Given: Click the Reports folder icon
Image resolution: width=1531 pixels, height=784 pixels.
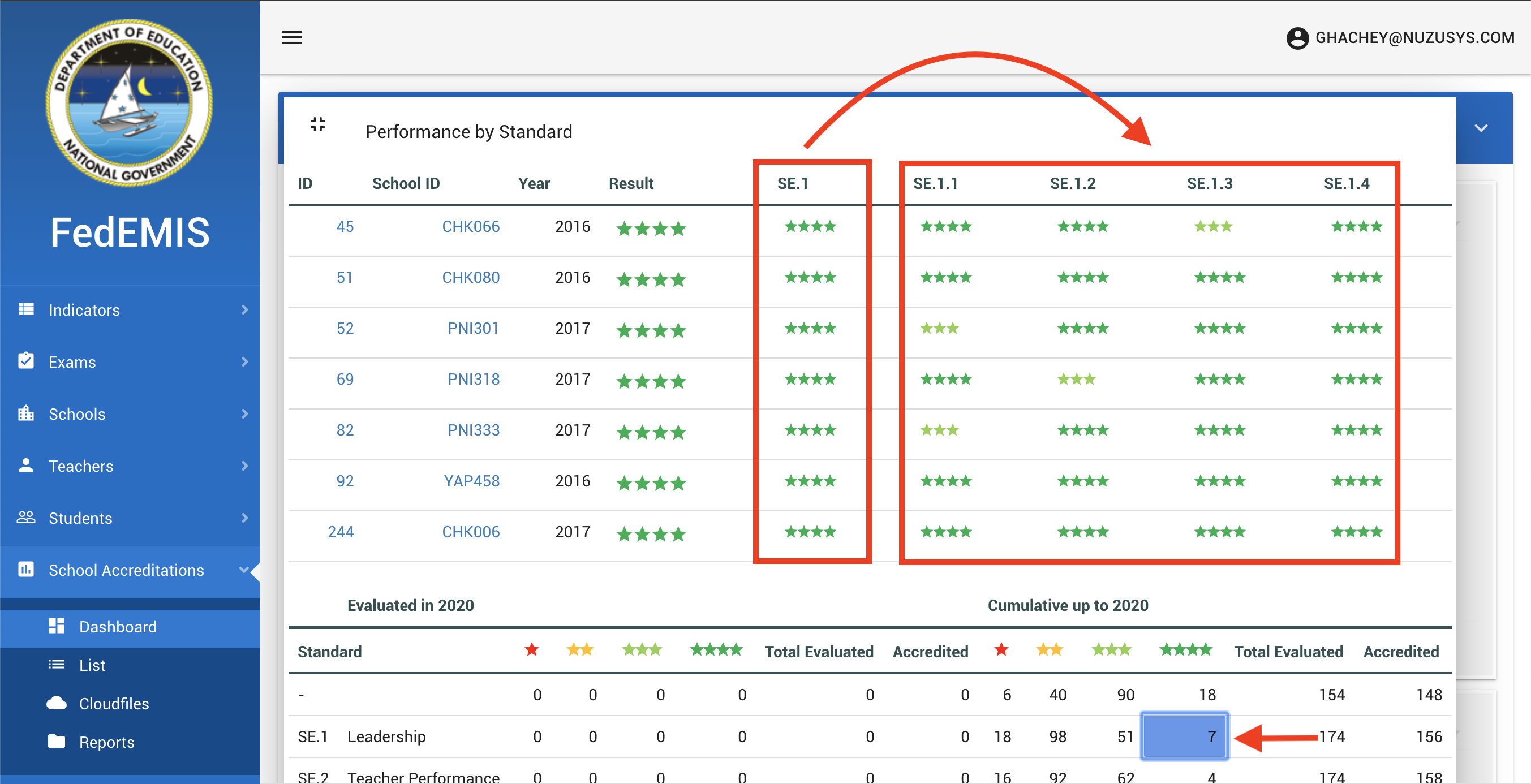Looking at the screenshot, I should [x=57, y=741].
